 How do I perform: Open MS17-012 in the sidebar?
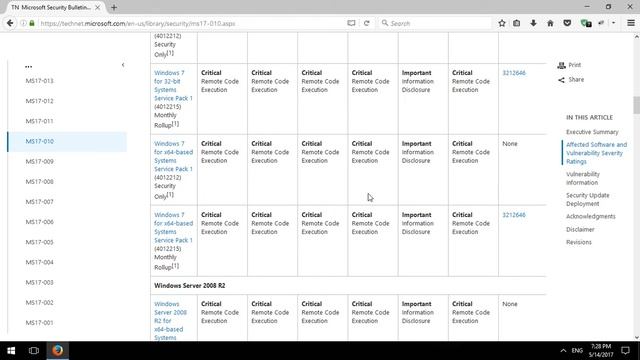(x=40, y=101)
